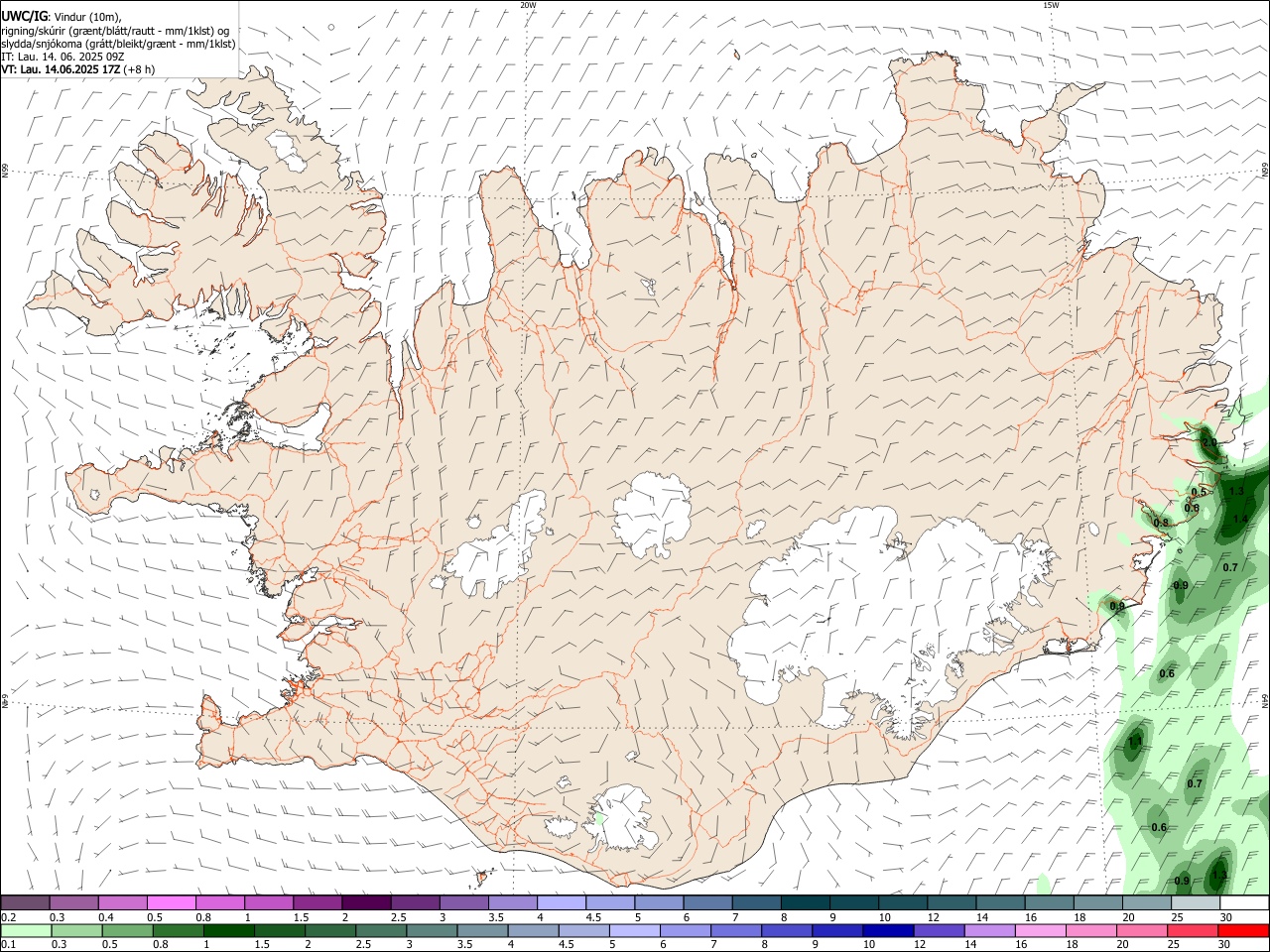Click the 'UWC/IG: Vindur (10m)' title text
The width and height of the screenshot is (1270, 952).
(62, 16)
